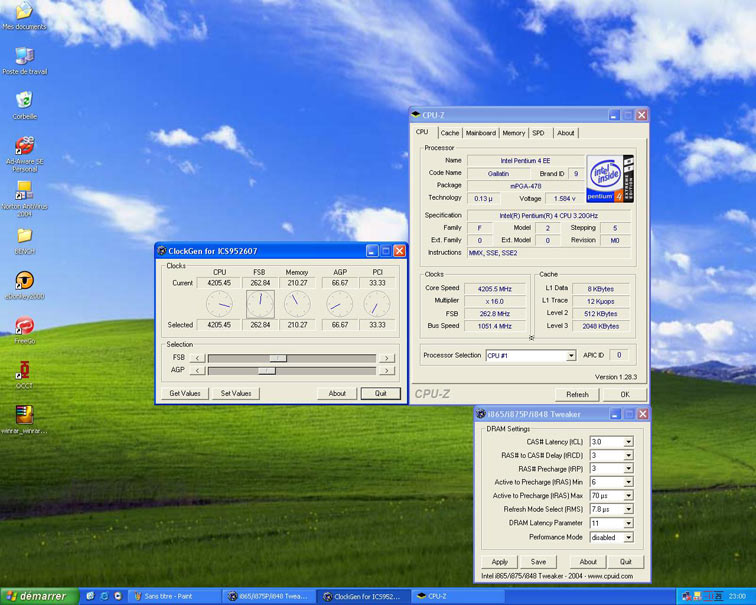This screenshot has height=605, width=756.
Task: Click AGP slider left arrow
Action: (x=197, y=371)
